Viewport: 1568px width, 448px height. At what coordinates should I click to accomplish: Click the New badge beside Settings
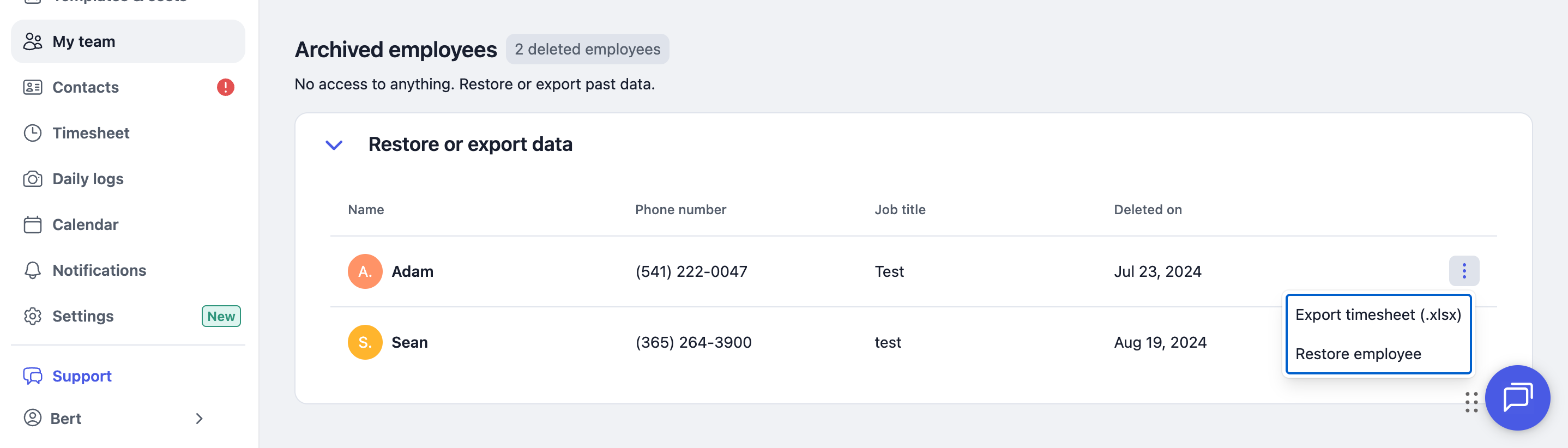coord(221,316)
